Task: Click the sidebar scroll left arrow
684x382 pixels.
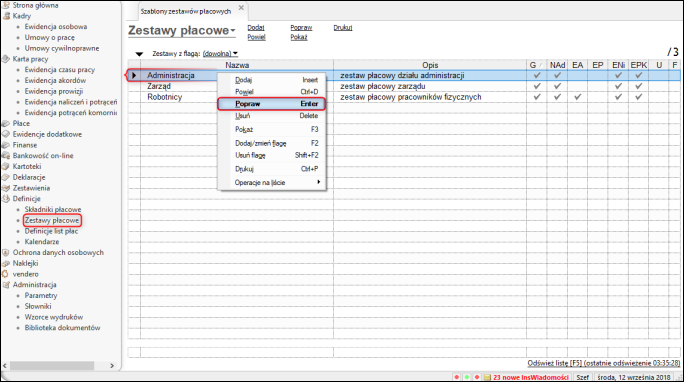Action: [x=5, y=365]
